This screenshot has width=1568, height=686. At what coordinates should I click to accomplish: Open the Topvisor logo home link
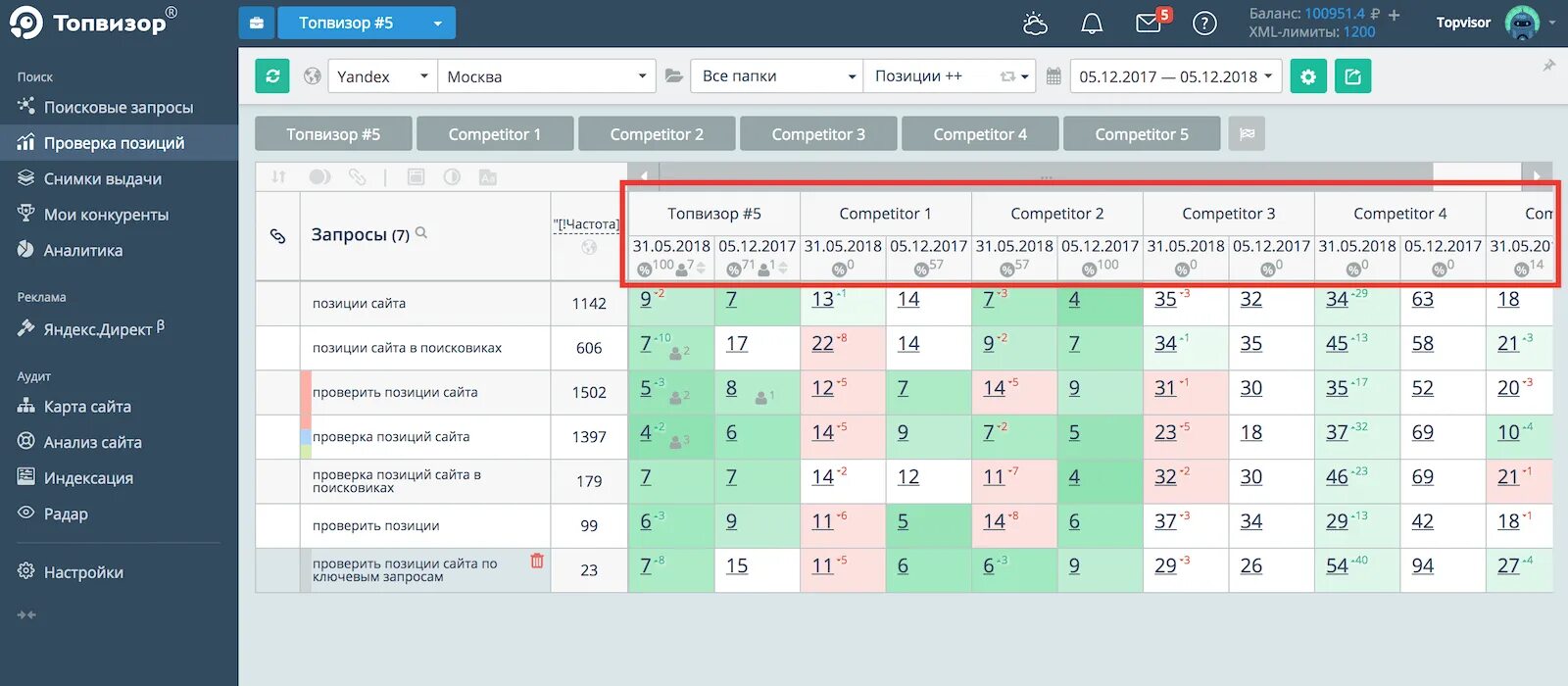click(94, 22)
